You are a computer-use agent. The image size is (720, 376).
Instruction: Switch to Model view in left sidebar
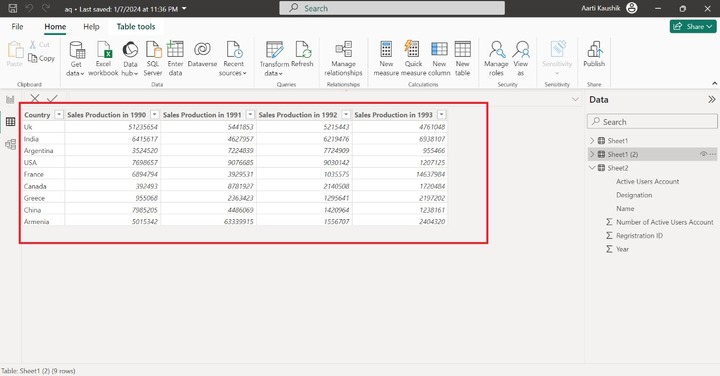(10, 144)
